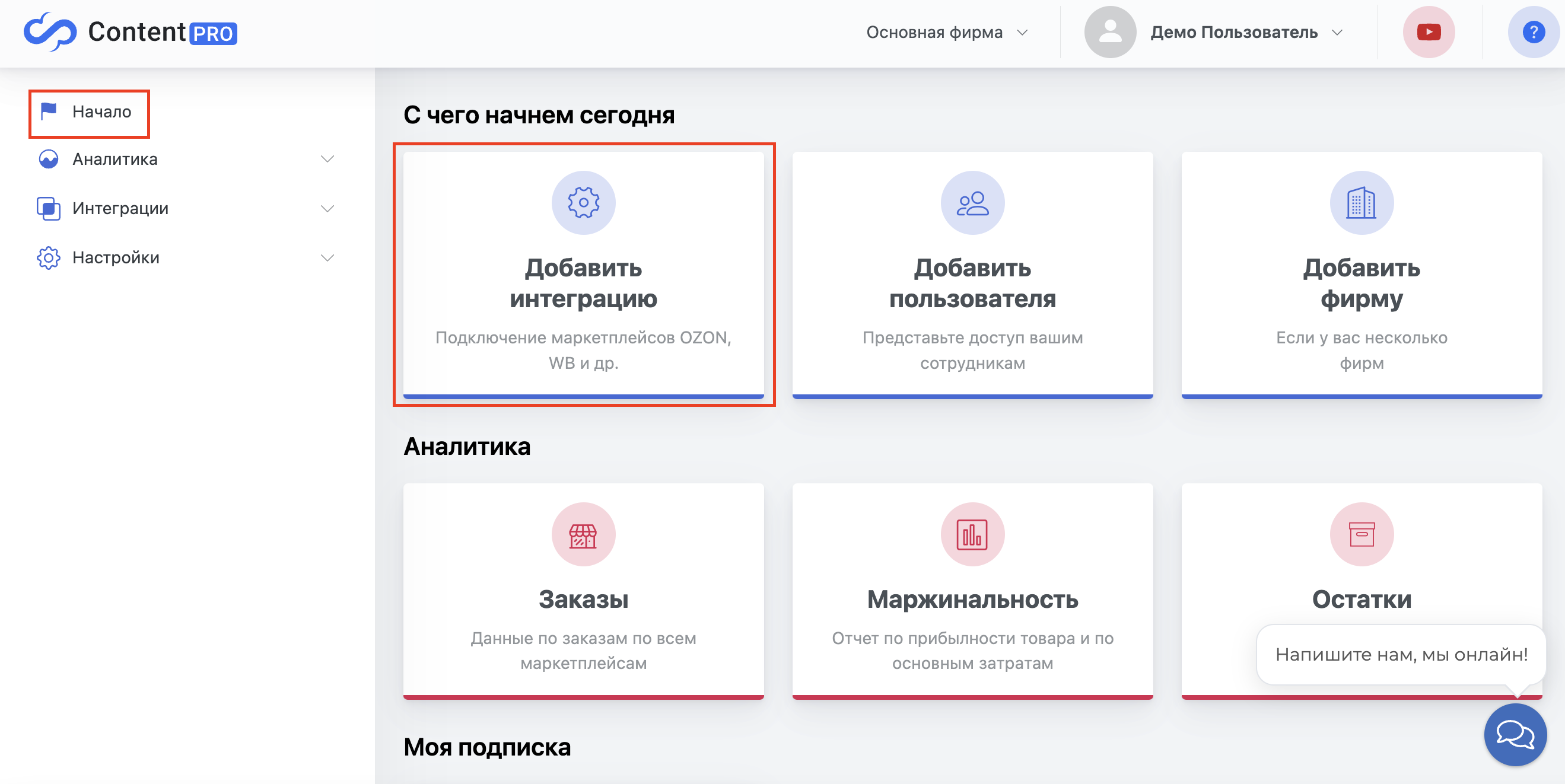1565x784 pixels.
Task: Open the YouTube video icon
Action: pyautogui.click(x=1429, y=32)
